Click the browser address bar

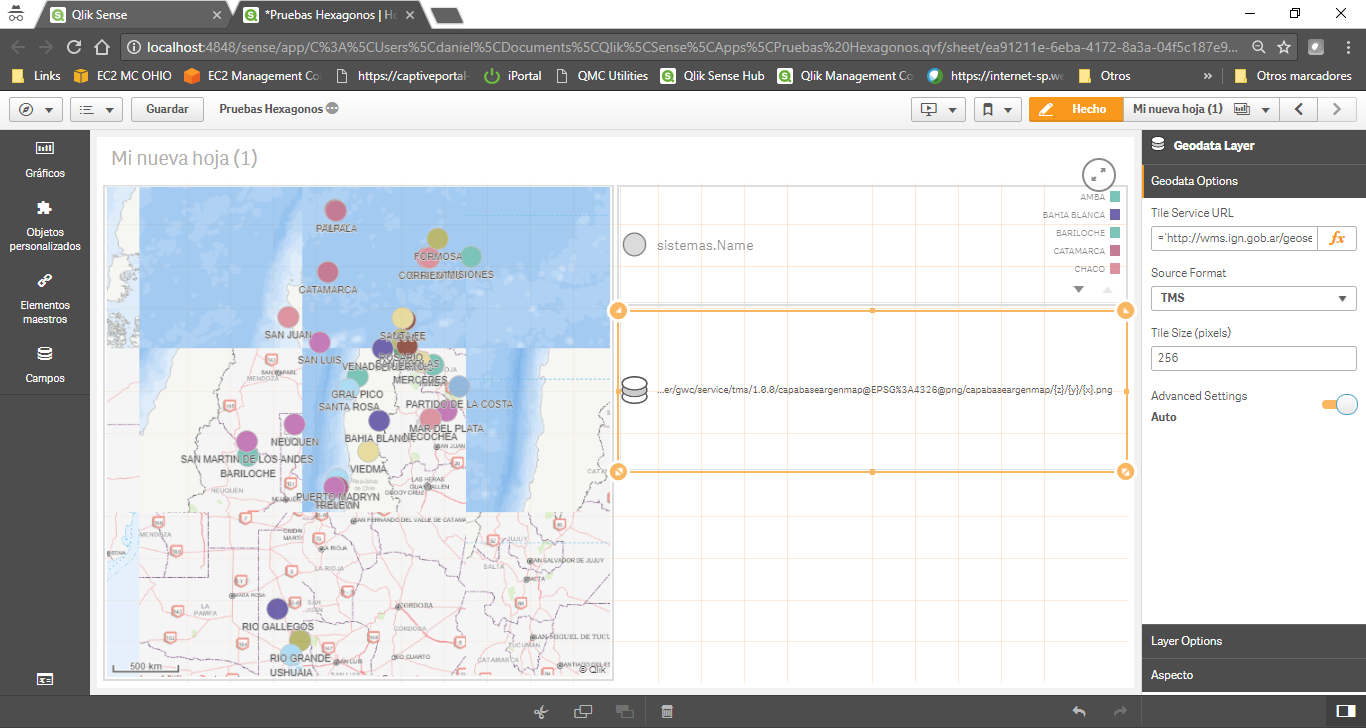coord(690,47)
